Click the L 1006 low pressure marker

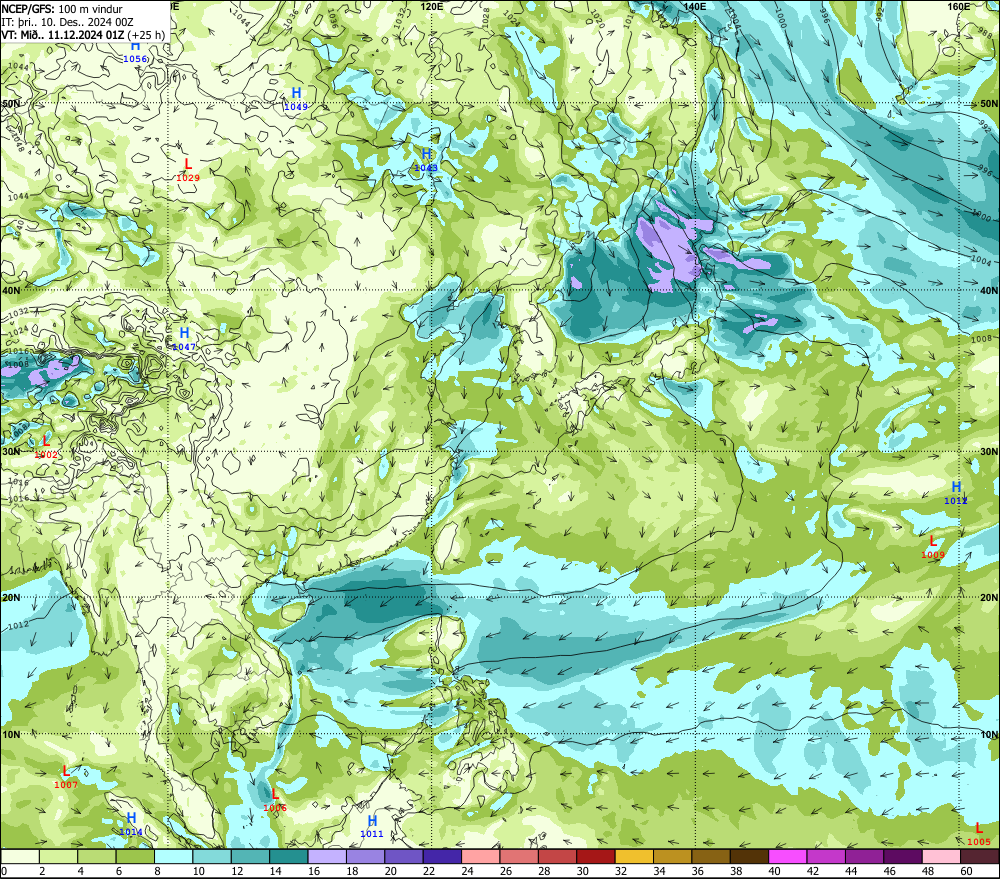(275, 800)
